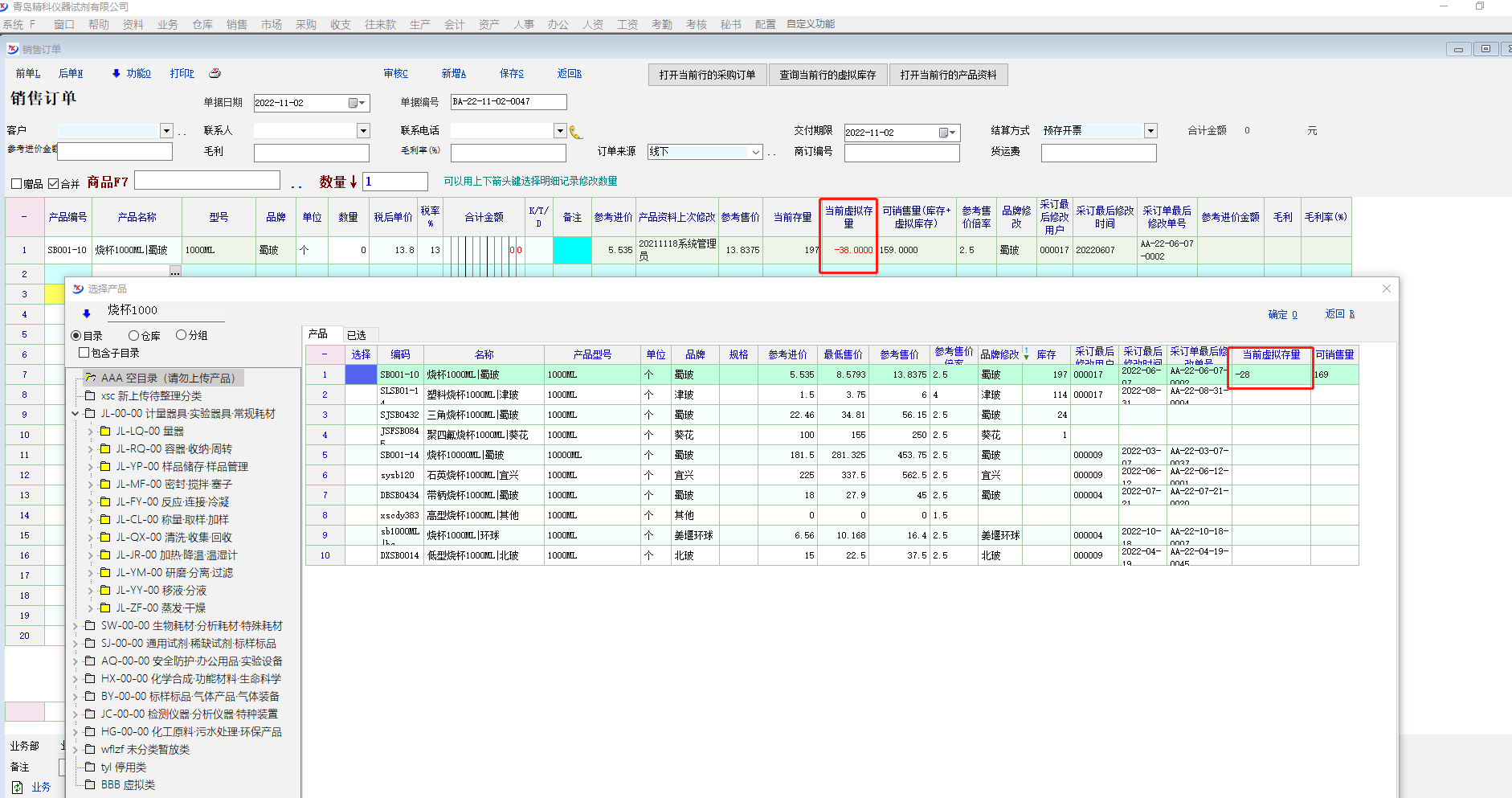Image resolution: width=1512 pixels, height=798 pixels.
Task: Click the green refresh document icon beside 业务
Action: point(18,787)
